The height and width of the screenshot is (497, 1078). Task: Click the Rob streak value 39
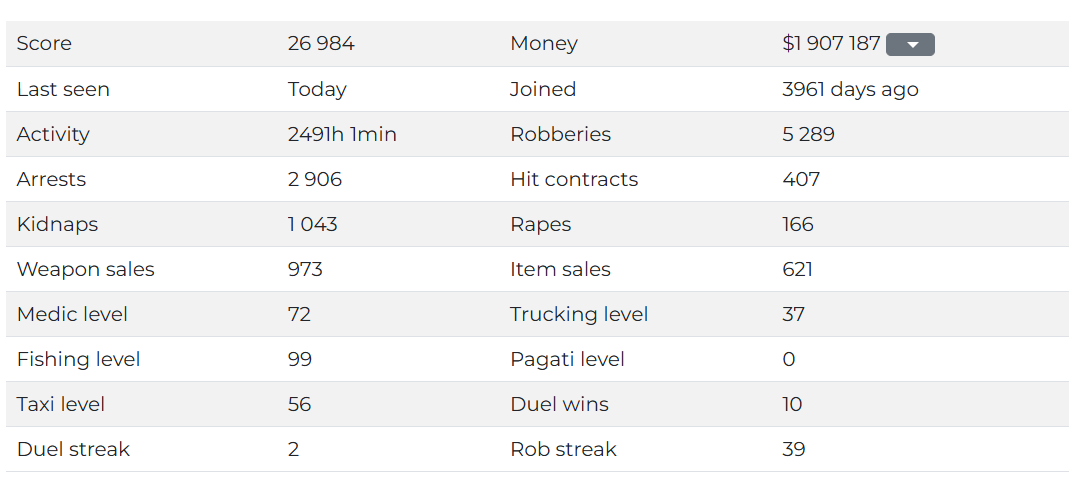coord(794,450)
